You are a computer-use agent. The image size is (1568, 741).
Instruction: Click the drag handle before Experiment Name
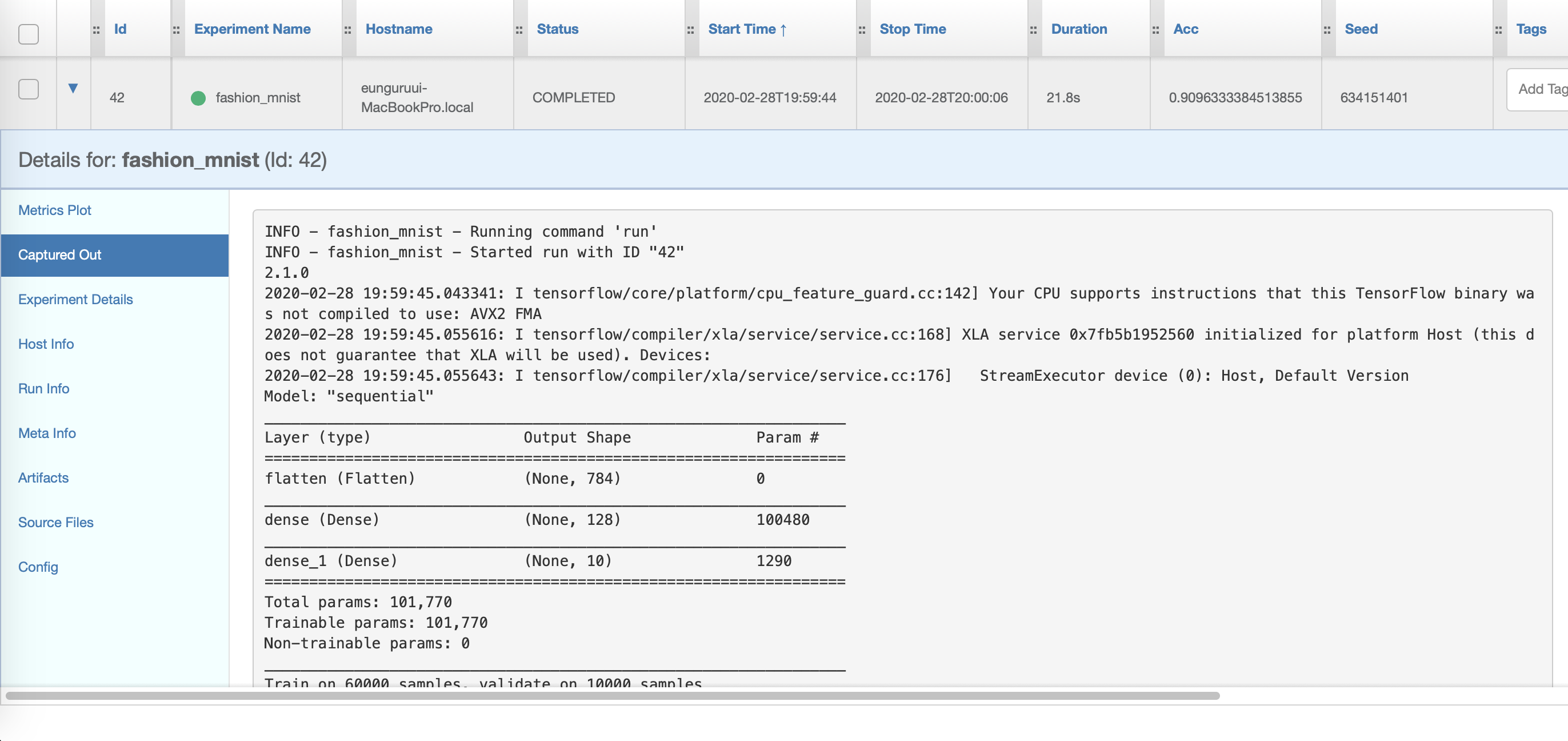click(177, 30)
